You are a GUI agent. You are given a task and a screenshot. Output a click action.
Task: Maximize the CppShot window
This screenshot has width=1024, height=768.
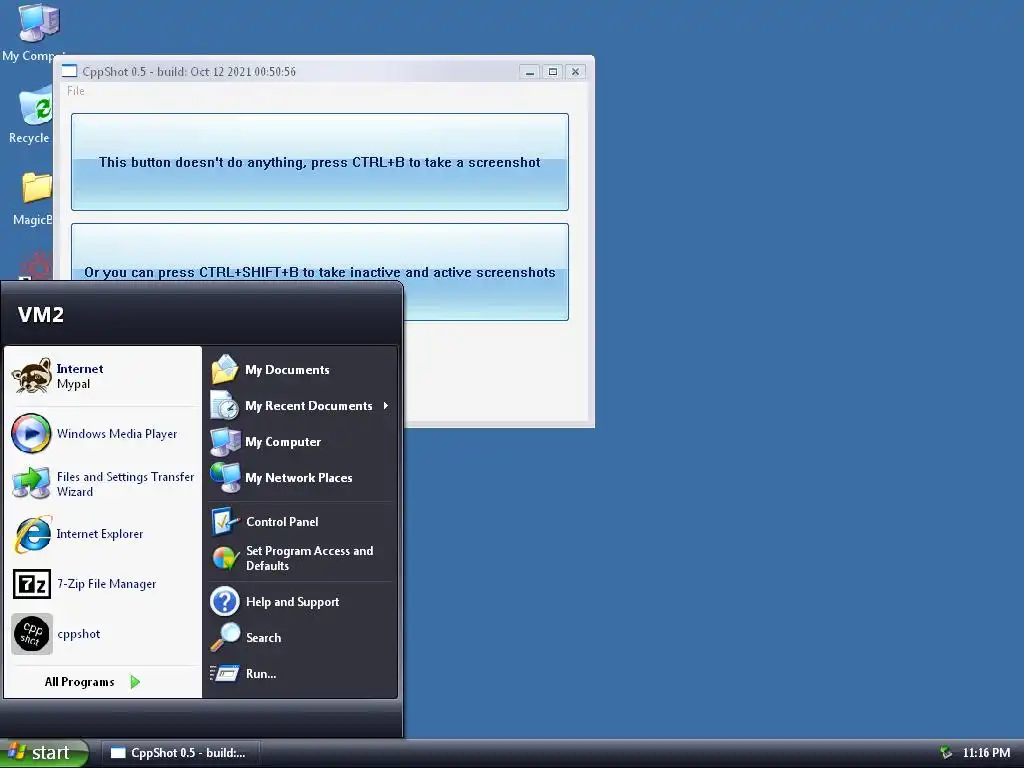pos(552,72)
